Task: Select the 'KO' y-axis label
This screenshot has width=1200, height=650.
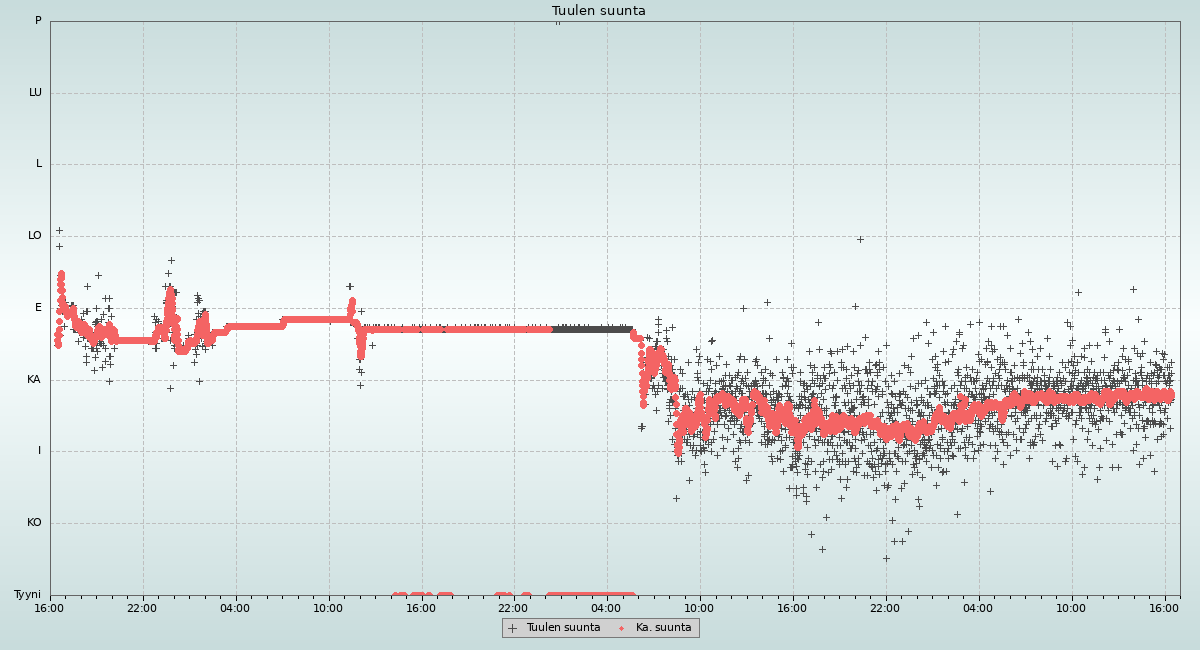Action: (34, 523)
